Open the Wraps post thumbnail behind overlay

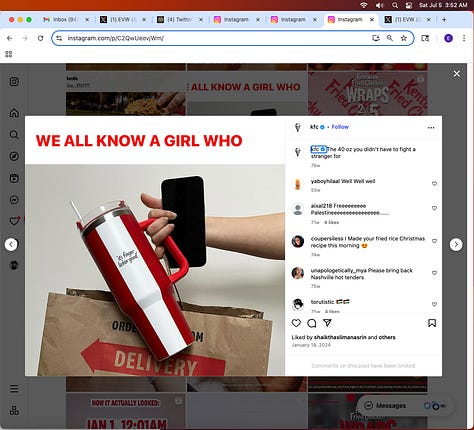(x=368, y=94)
